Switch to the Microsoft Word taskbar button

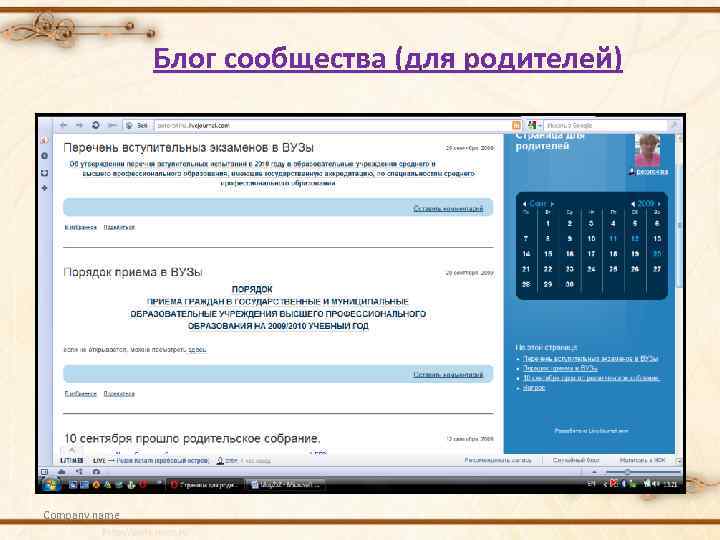286,485
